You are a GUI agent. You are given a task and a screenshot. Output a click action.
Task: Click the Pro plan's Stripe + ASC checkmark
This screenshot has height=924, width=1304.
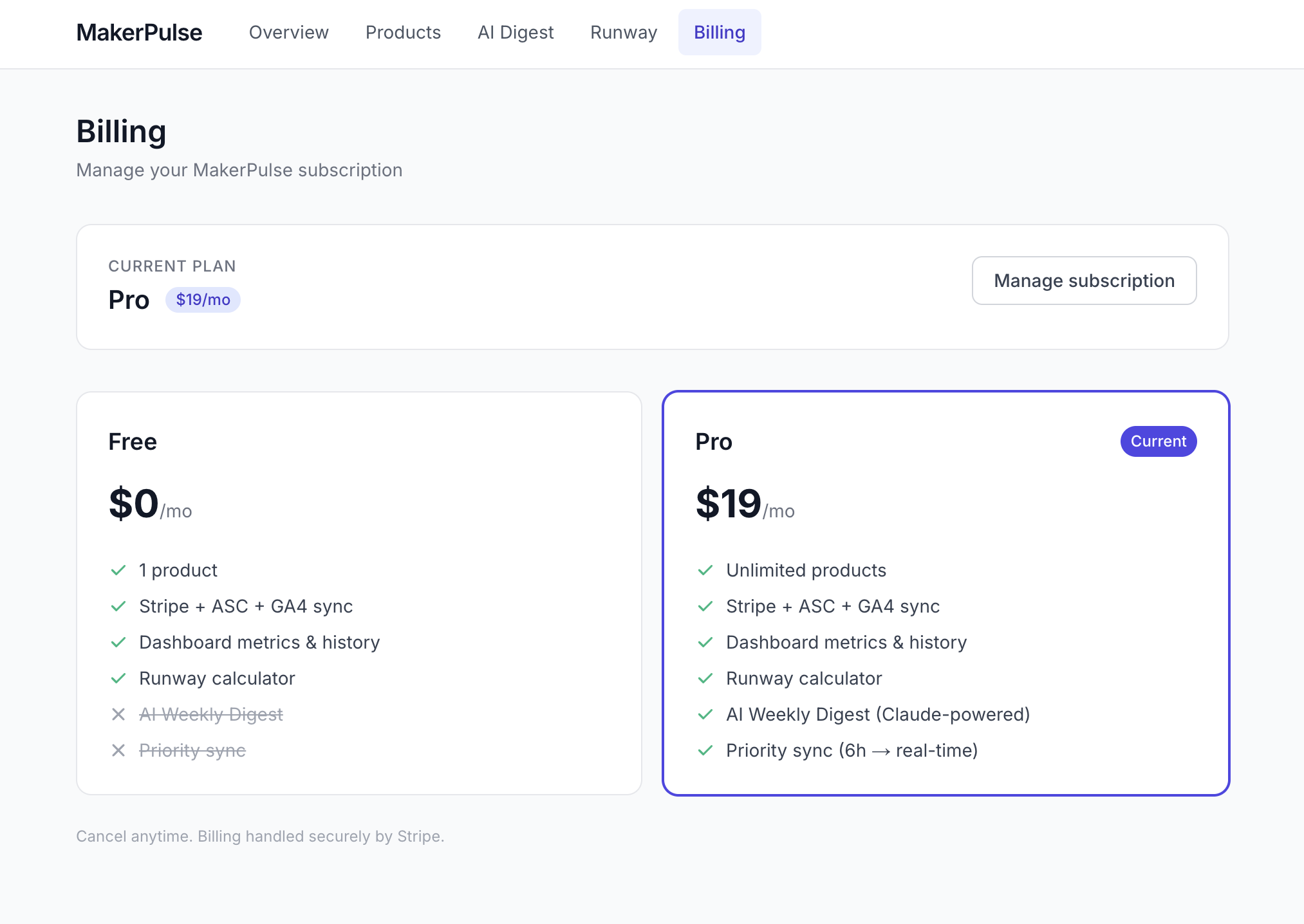705,607
